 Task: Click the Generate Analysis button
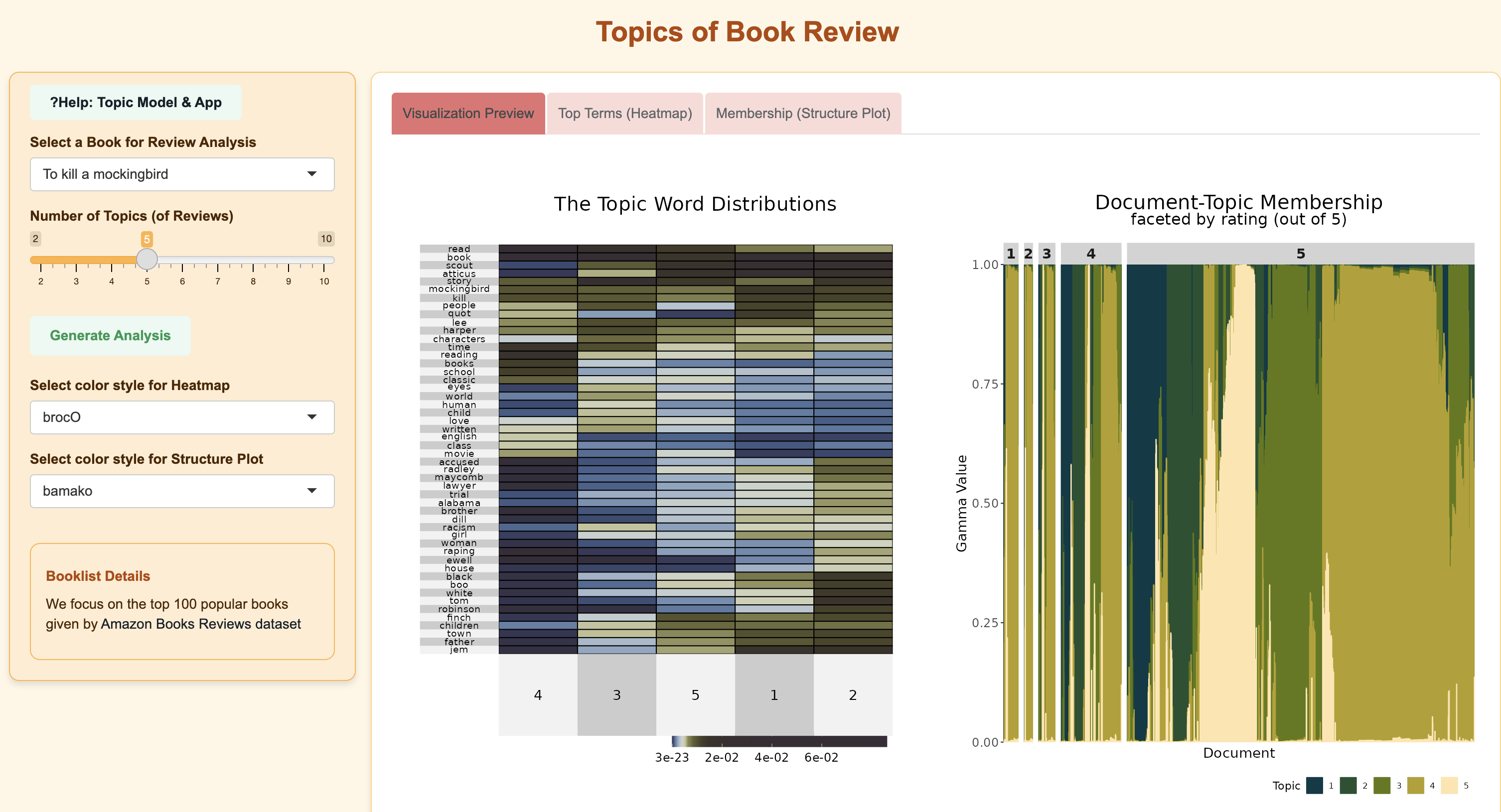[110, 336]
